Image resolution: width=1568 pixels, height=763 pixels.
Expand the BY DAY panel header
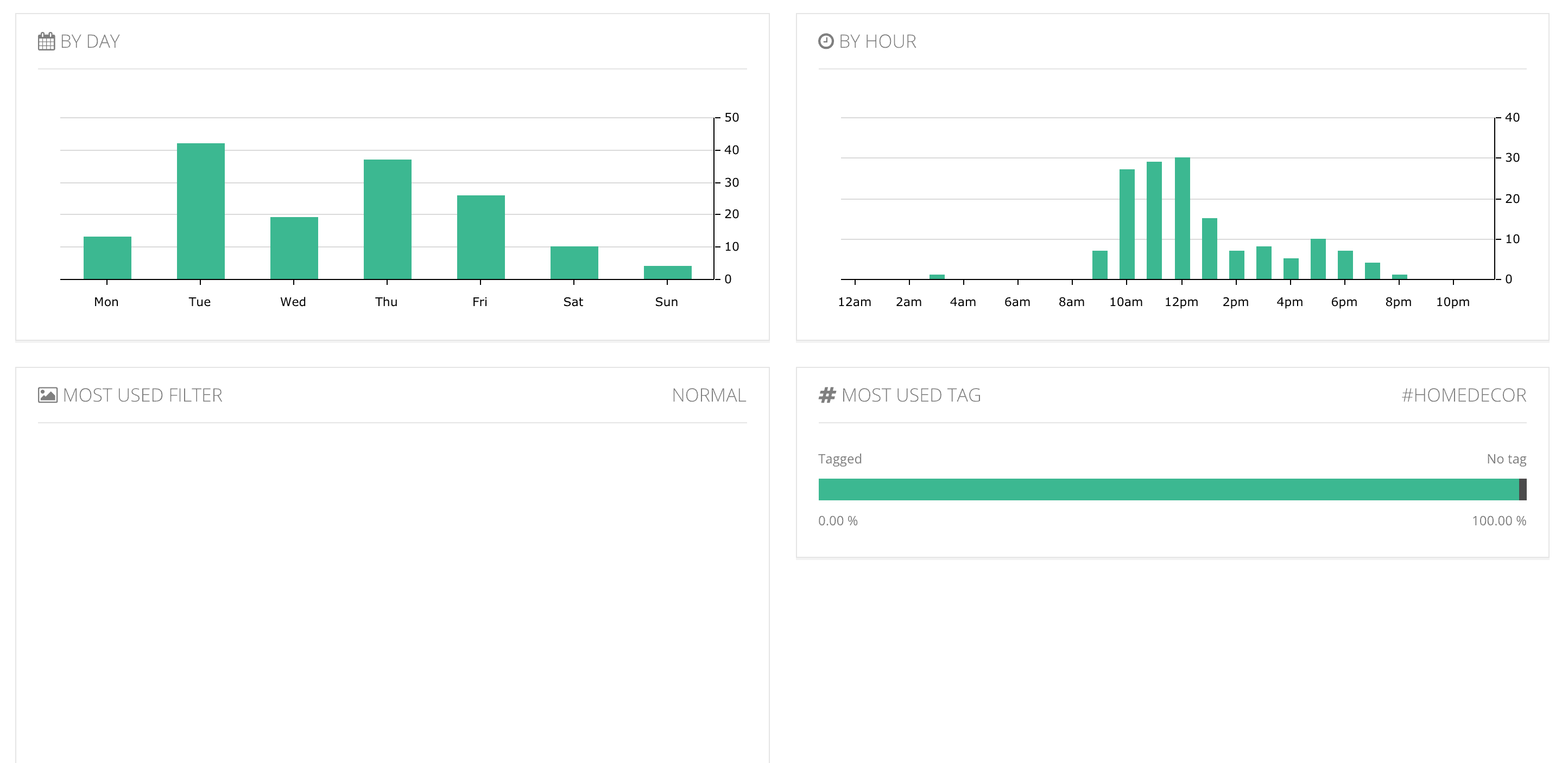tap(90, 41)
